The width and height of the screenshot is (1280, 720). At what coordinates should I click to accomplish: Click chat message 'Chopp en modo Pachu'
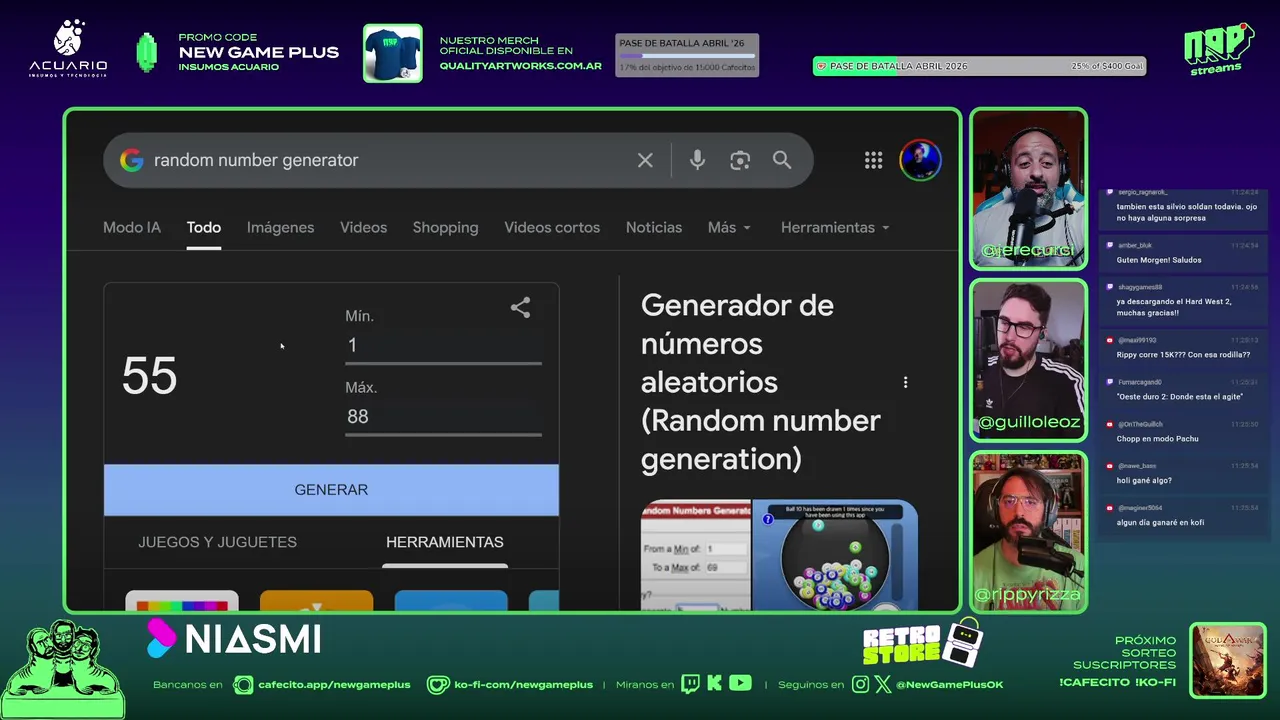pyautogui.click(x=1157, y=439)
